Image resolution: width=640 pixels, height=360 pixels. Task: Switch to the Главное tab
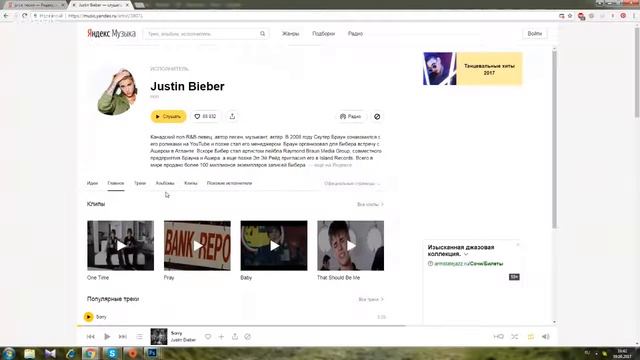click(116, 183)
